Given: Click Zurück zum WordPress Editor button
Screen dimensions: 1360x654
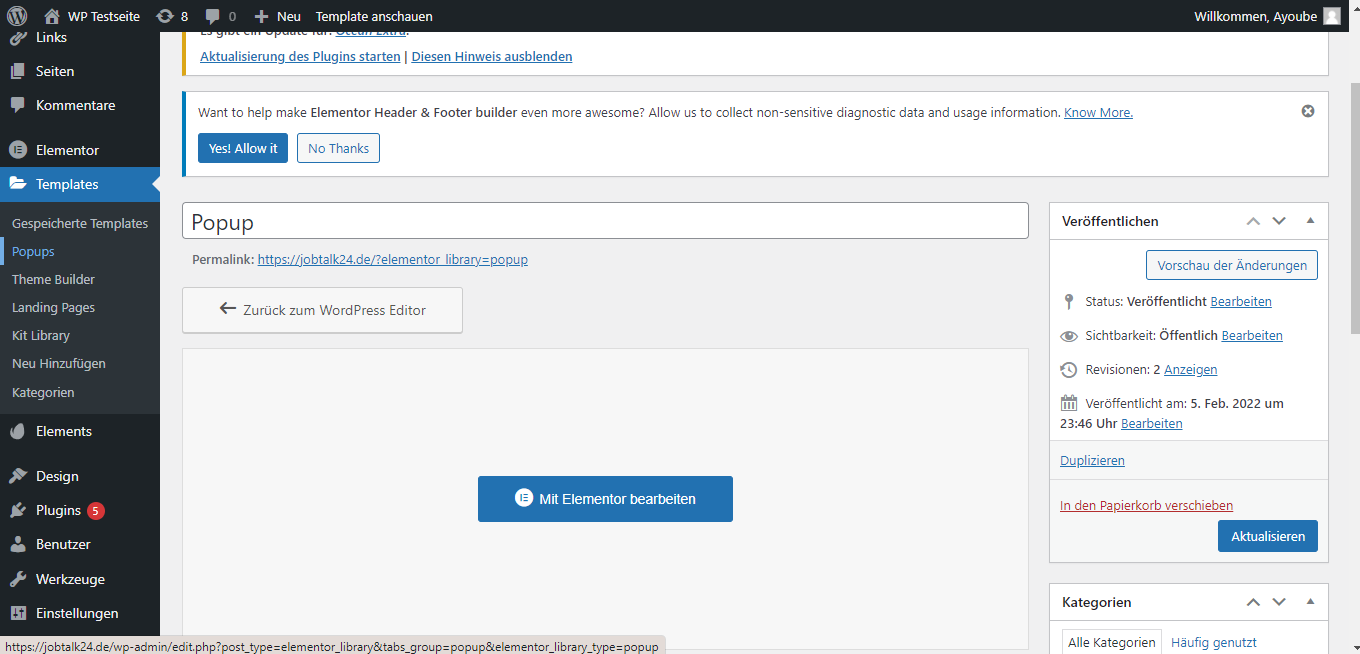Looking at the screenshot, I should click(322, 310).
